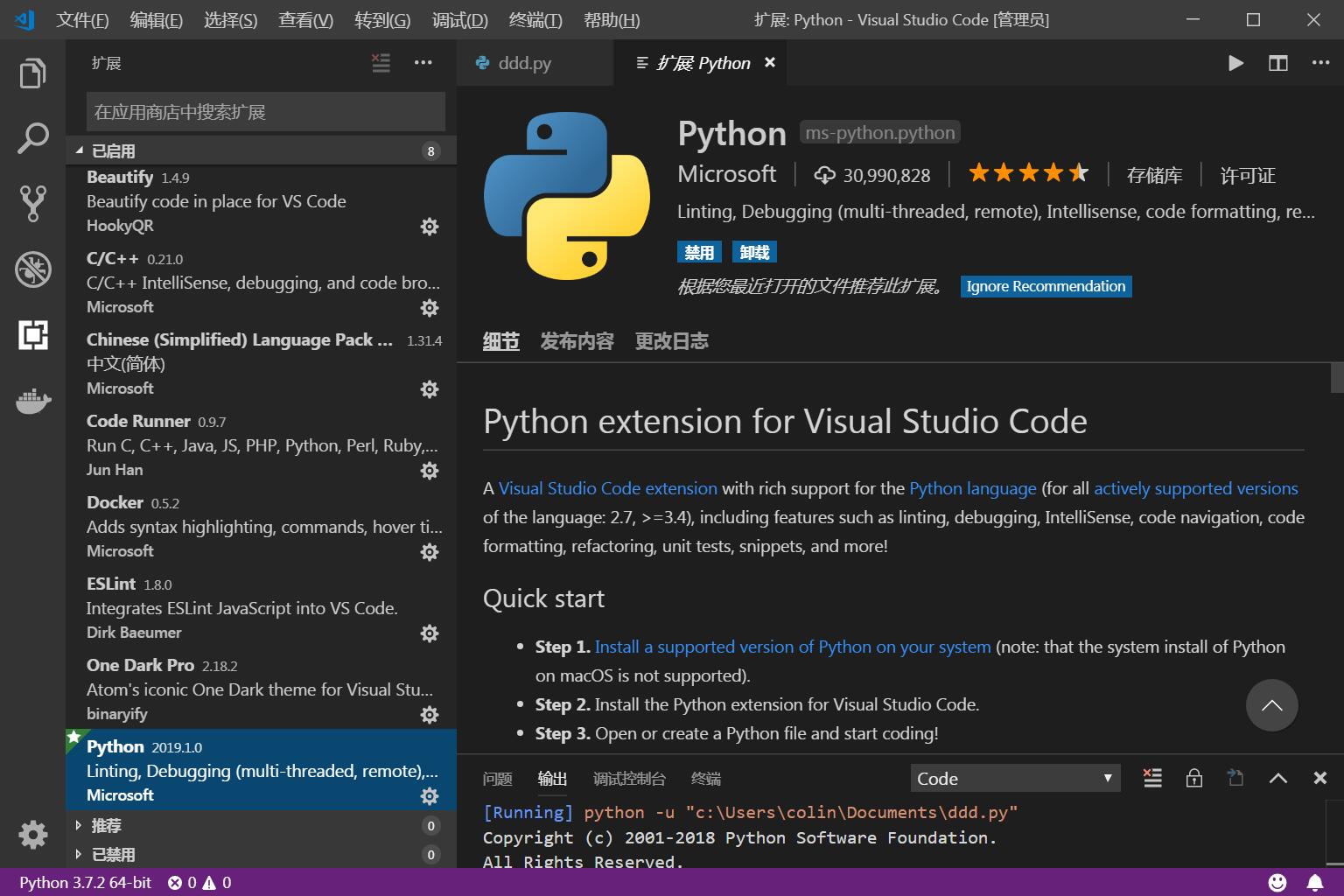1344x896 pixels.
Task: Open the Python language link
Action: 972,488
